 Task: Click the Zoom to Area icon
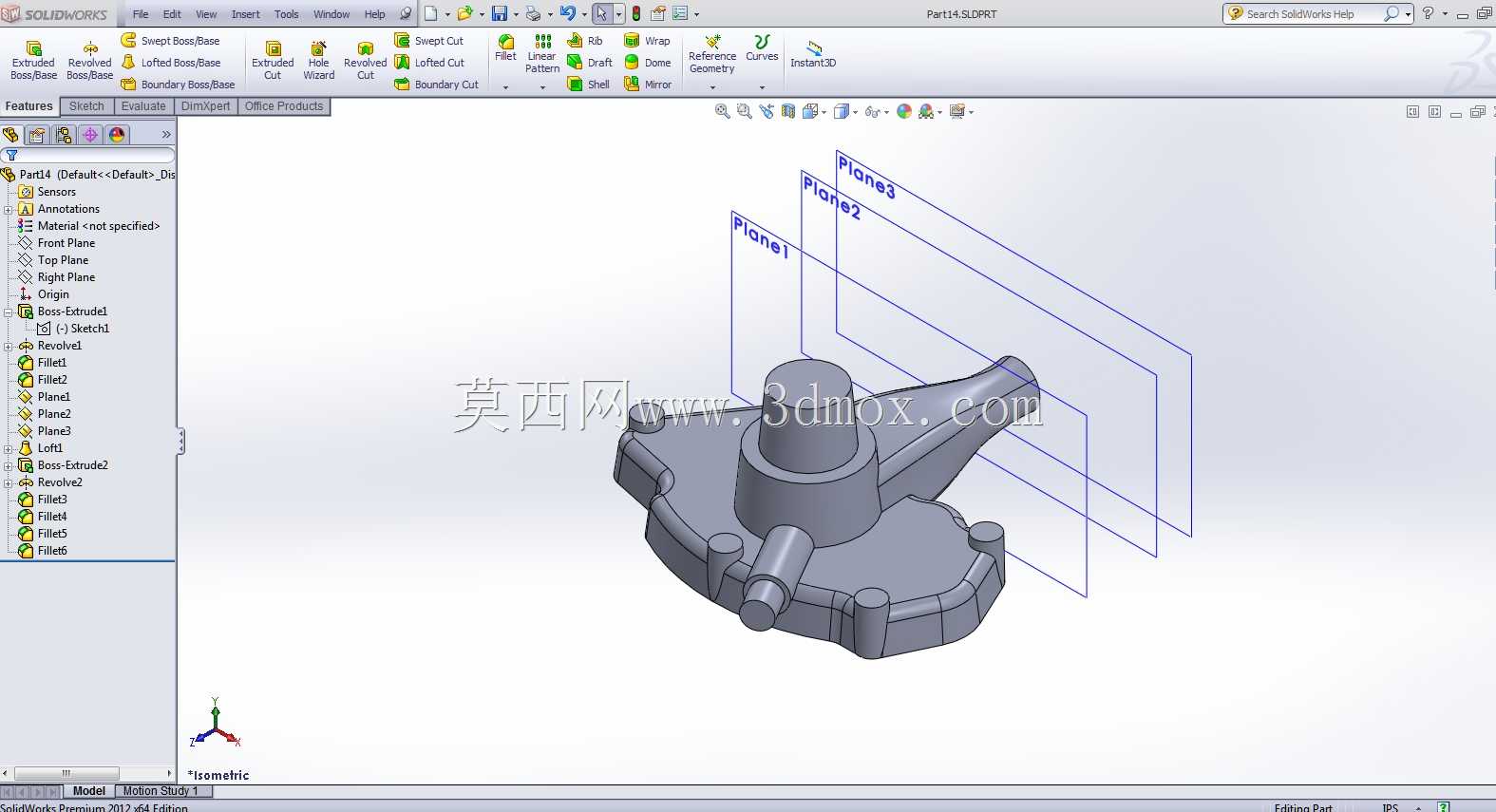pos(745,112)
